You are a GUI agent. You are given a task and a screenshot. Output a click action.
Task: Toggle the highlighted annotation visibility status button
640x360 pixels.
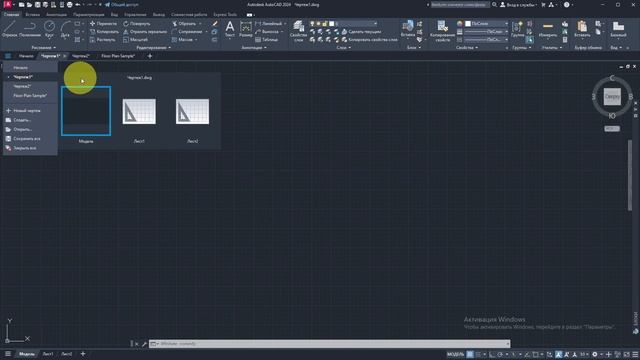click(x=558, y=354)
